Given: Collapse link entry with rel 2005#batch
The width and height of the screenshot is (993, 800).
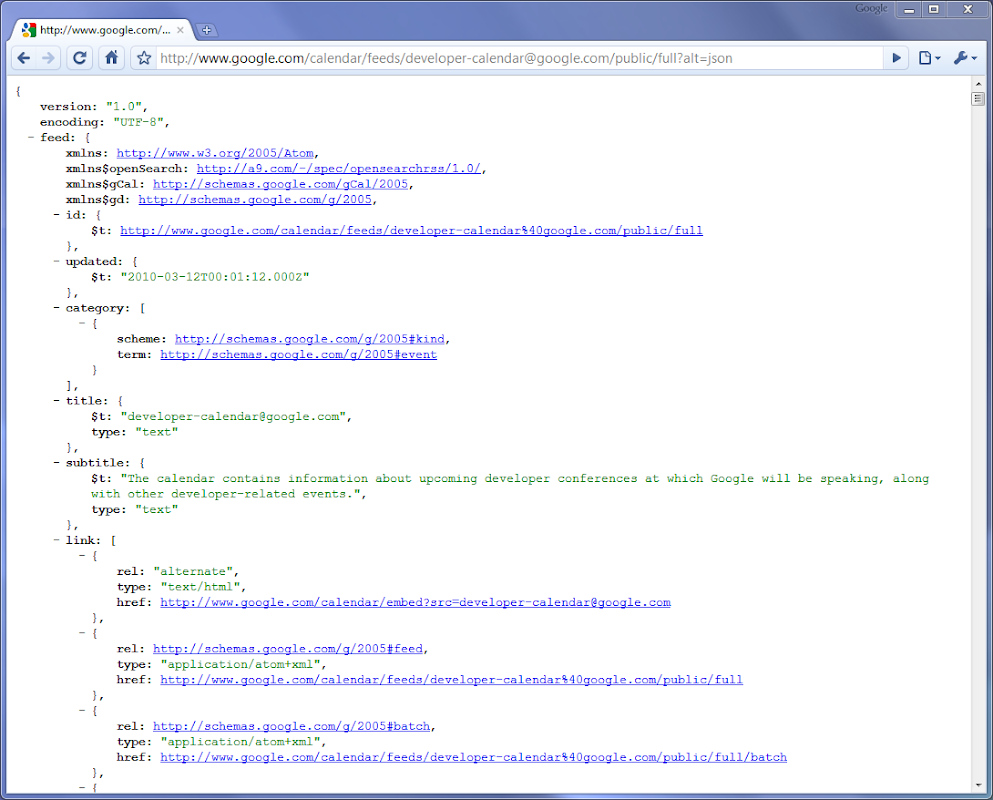Looking at the screenshot, I should pyautogui.click(x=82, y=711).
